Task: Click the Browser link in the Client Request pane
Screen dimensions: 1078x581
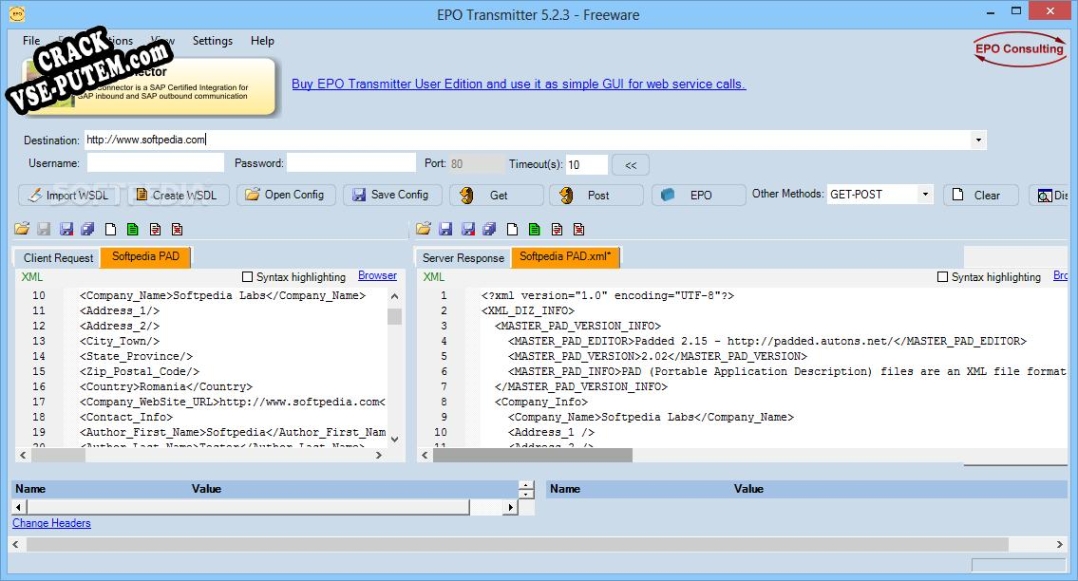Action: [377, 276]
